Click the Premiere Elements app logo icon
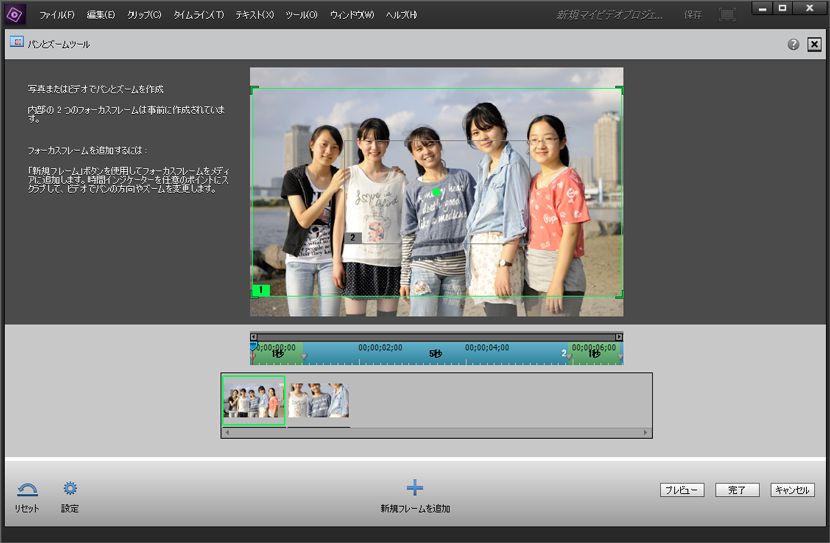 pyautogui.click(x=14, y=14)
